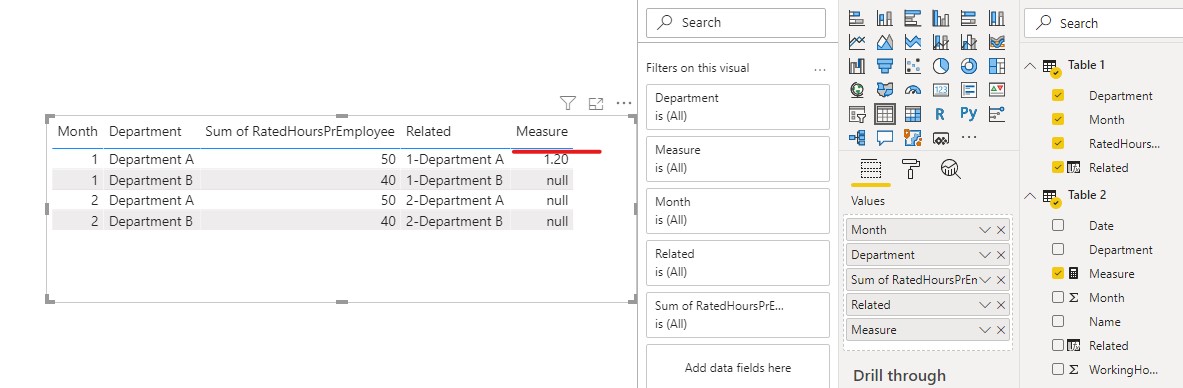This screenshot has width=1183, height=388.
Task: Select the Filled map visual
Action: 885,90
